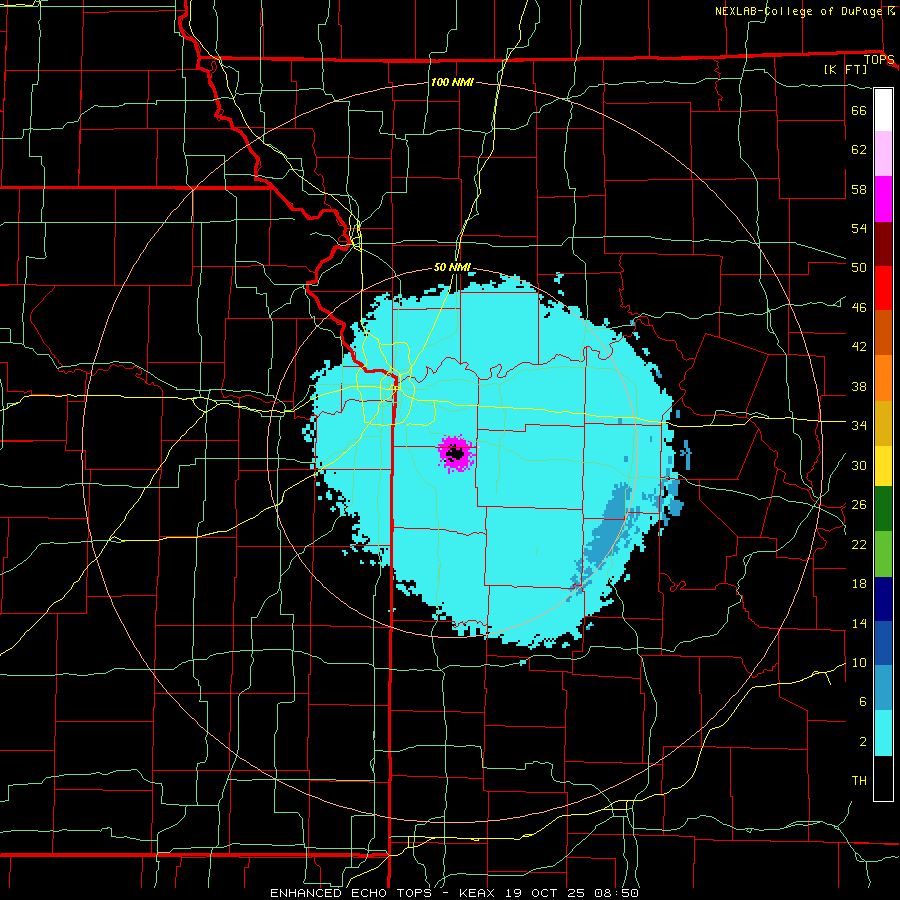Click the navy blue legend swatch

[883, 599]
